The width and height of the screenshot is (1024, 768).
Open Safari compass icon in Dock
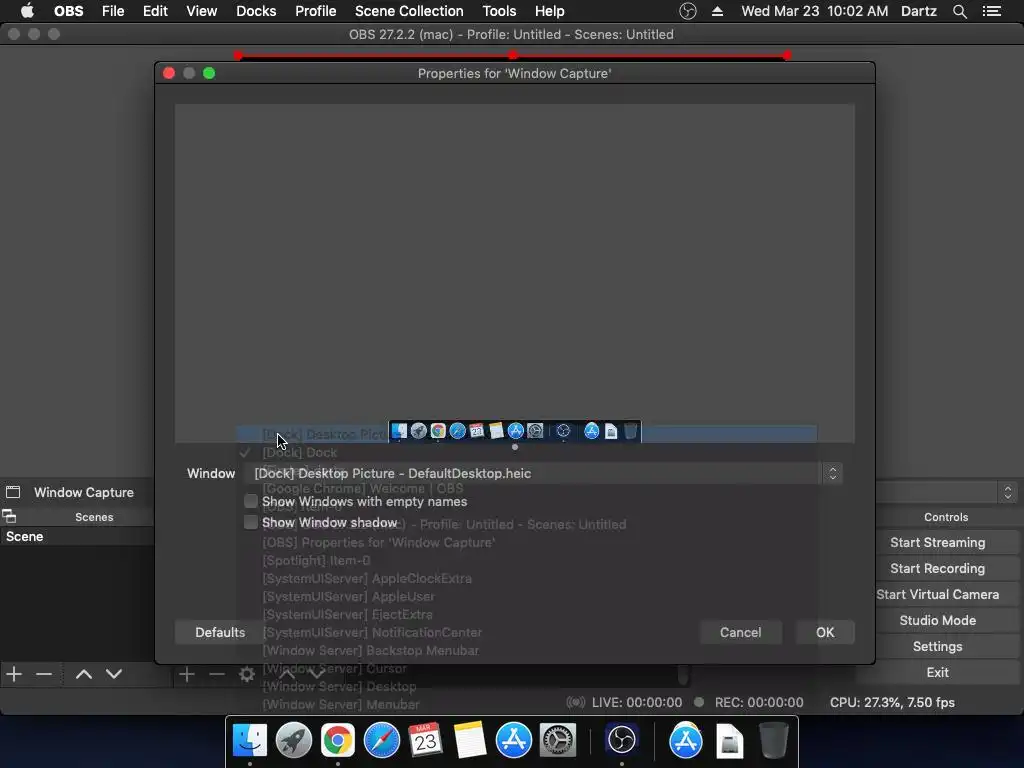[381, 741]
